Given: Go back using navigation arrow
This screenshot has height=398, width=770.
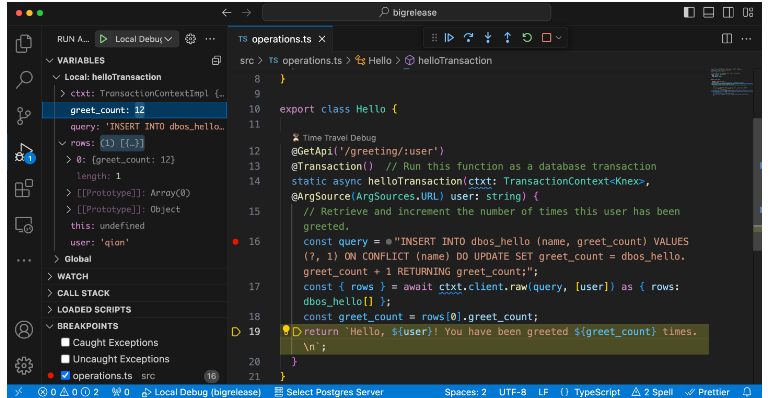Looking at the screenshot, I should click(226, 13).
